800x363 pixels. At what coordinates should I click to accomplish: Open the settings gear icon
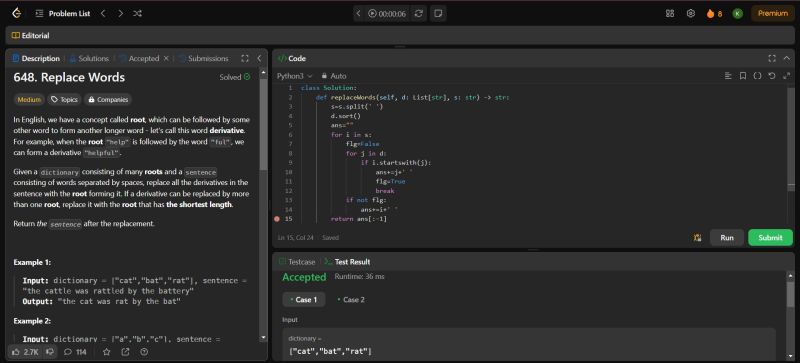pyautogui.click(x=691, y=14)
